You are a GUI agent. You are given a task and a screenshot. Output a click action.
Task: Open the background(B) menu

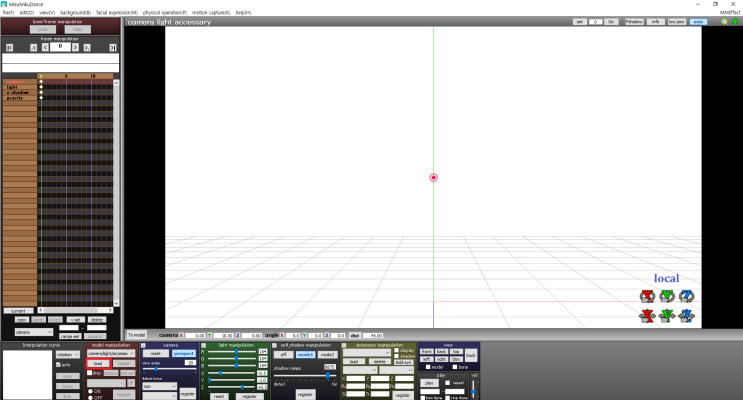click(75, 12)
